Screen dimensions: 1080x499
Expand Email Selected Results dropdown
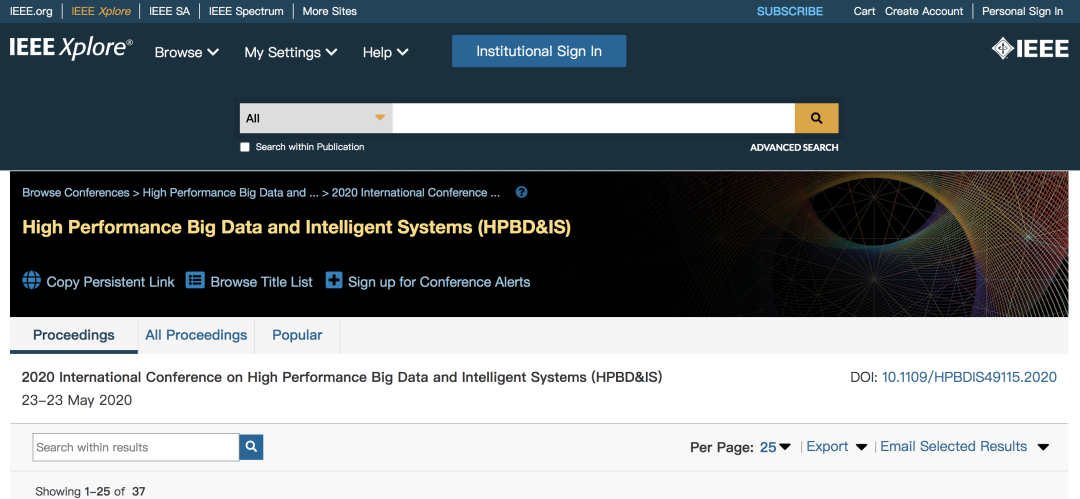(964, 447)
